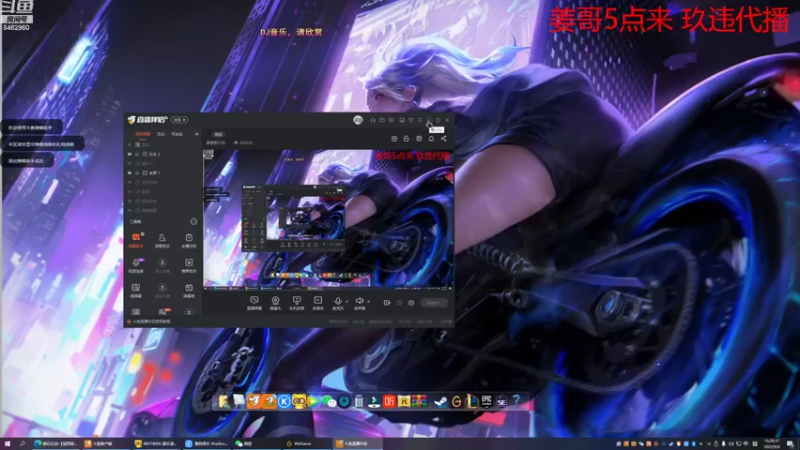The image size is (800, 450).
Task: Click the save disk icon above the preview
Action: 419,138
